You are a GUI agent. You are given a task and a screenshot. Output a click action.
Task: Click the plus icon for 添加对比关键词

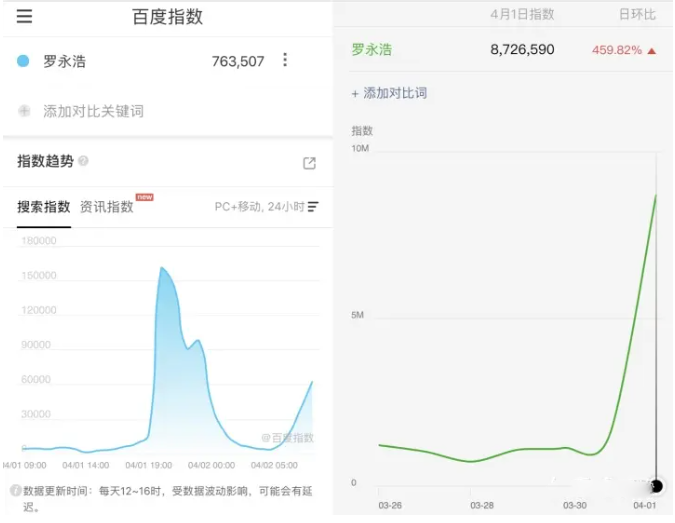click(x=24, y=111)
